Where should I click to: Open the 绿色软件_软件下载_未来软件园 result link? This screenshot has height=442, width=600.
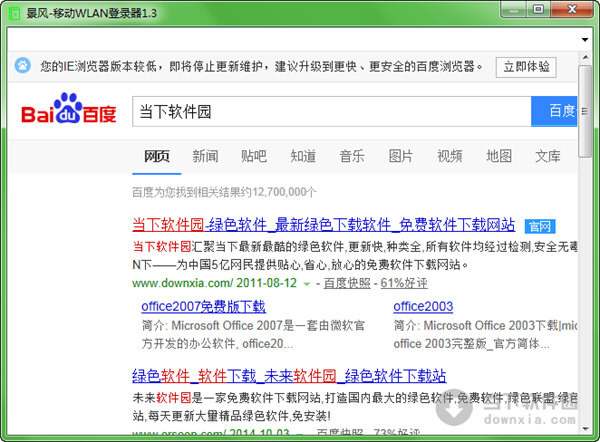coord(289,376)
